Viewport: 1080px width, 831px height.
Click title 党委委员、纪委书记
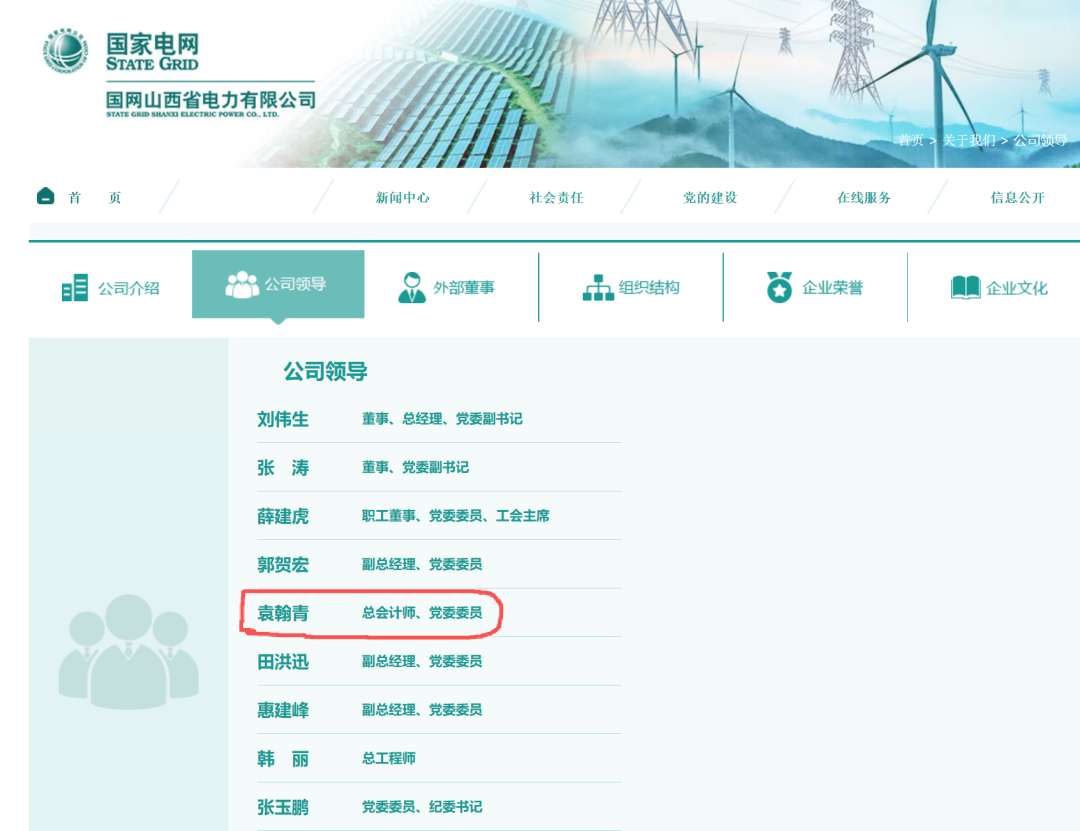422,807
